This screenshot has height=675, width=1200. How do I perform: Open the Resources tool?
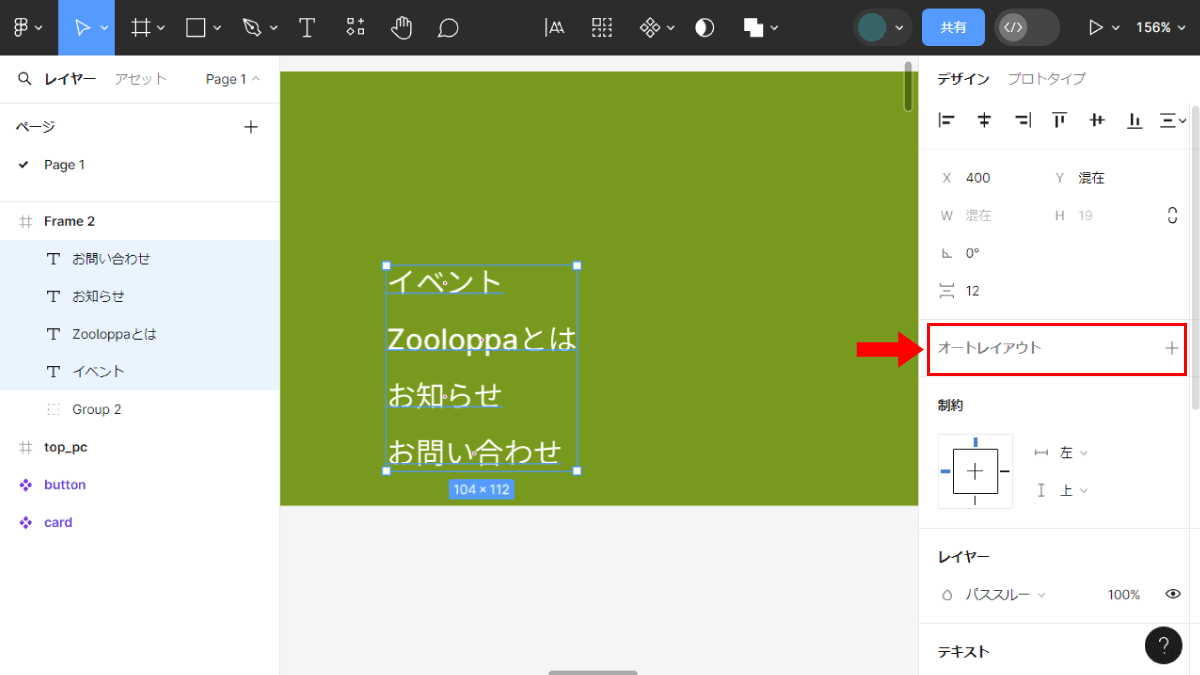pos(355,27)
